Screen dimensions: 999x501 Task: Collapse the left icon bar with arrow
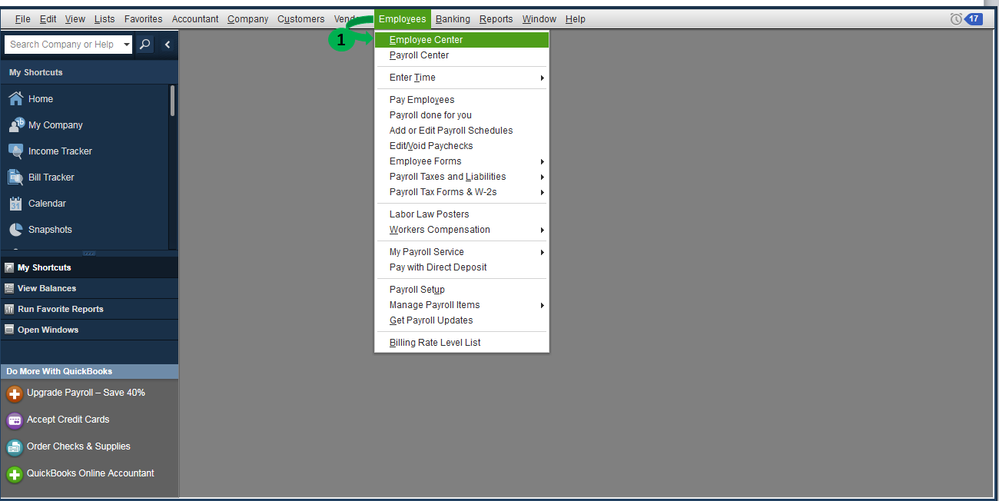tap(167, 44)
